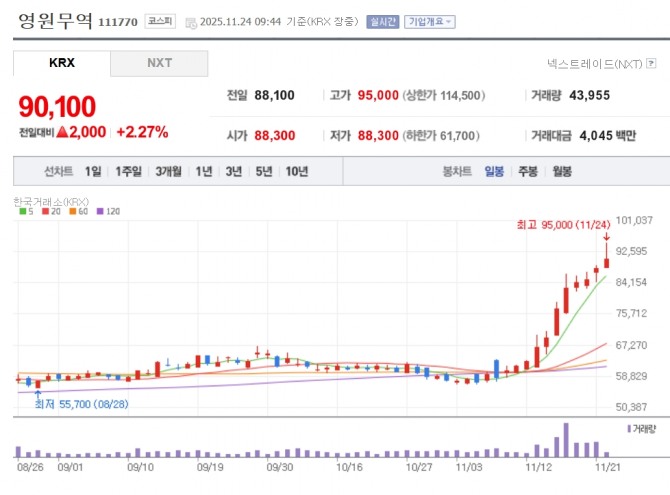Image resolution: width=670 pixels, height=495 pixels.
Task: Select the 5년 line chart period
Action: 264,171
